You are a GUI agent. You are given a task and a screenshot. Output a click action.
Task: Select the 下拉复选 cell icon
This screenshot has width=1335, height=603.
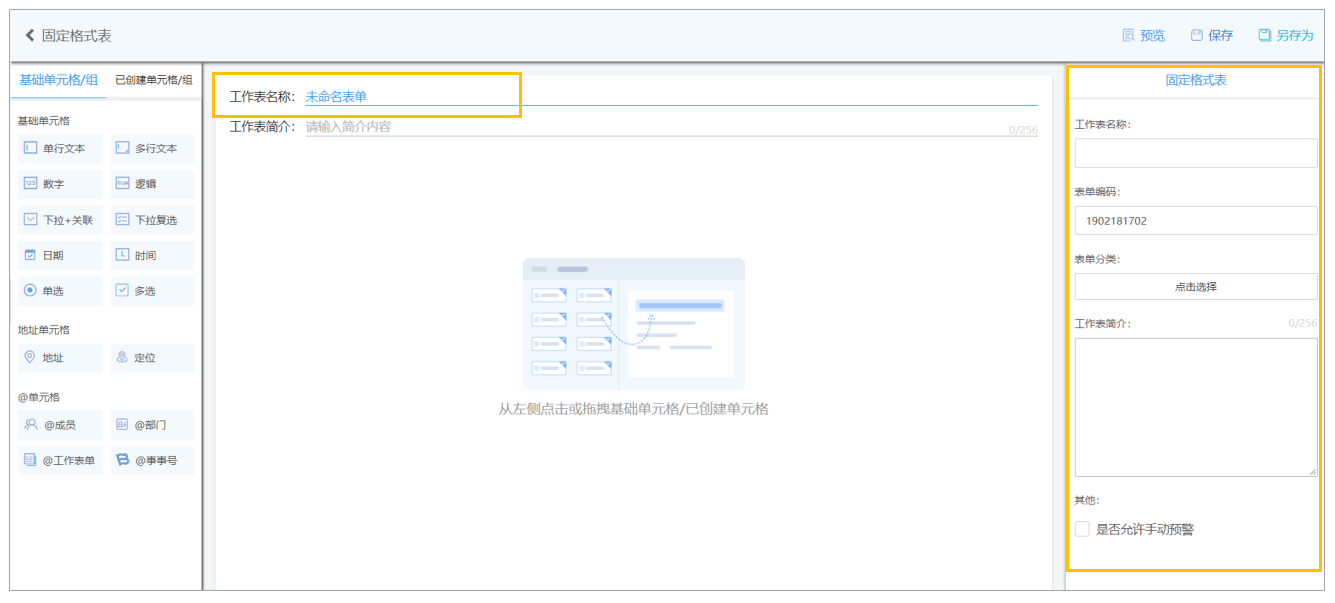(122, 220)
